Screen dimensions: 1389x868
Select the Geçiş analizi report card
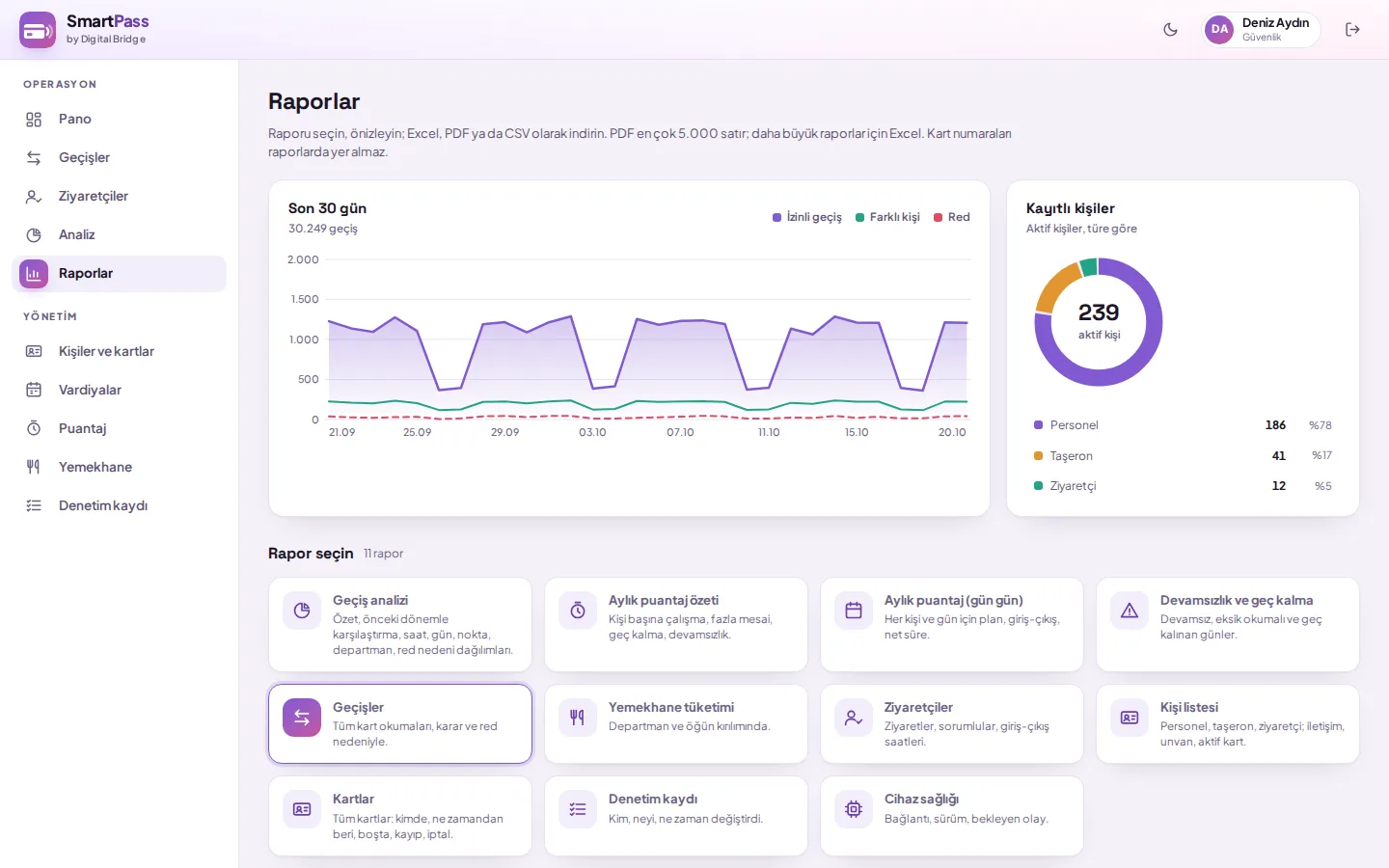coord(400,625)
